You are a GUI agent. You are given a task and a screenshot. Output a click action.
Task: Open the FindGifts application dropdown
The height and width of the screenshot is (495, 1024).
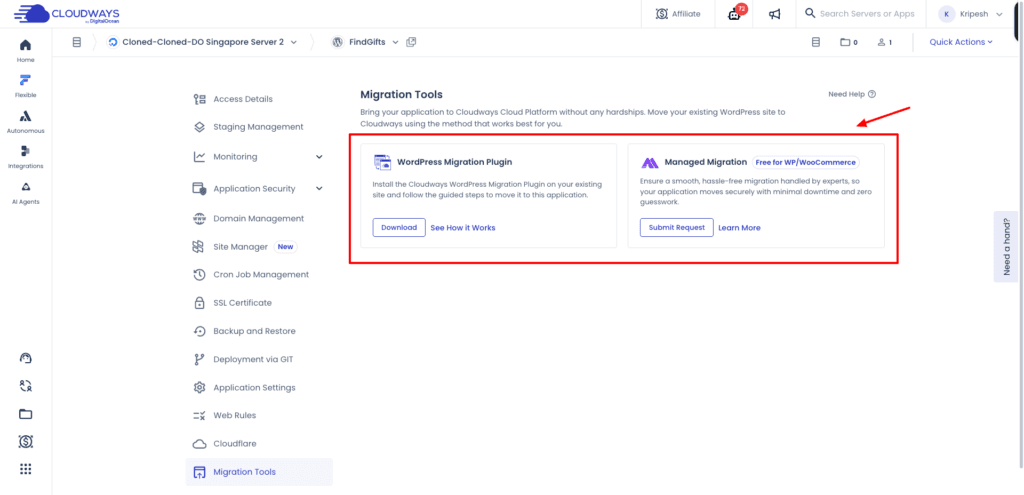[x=366, y=42]
